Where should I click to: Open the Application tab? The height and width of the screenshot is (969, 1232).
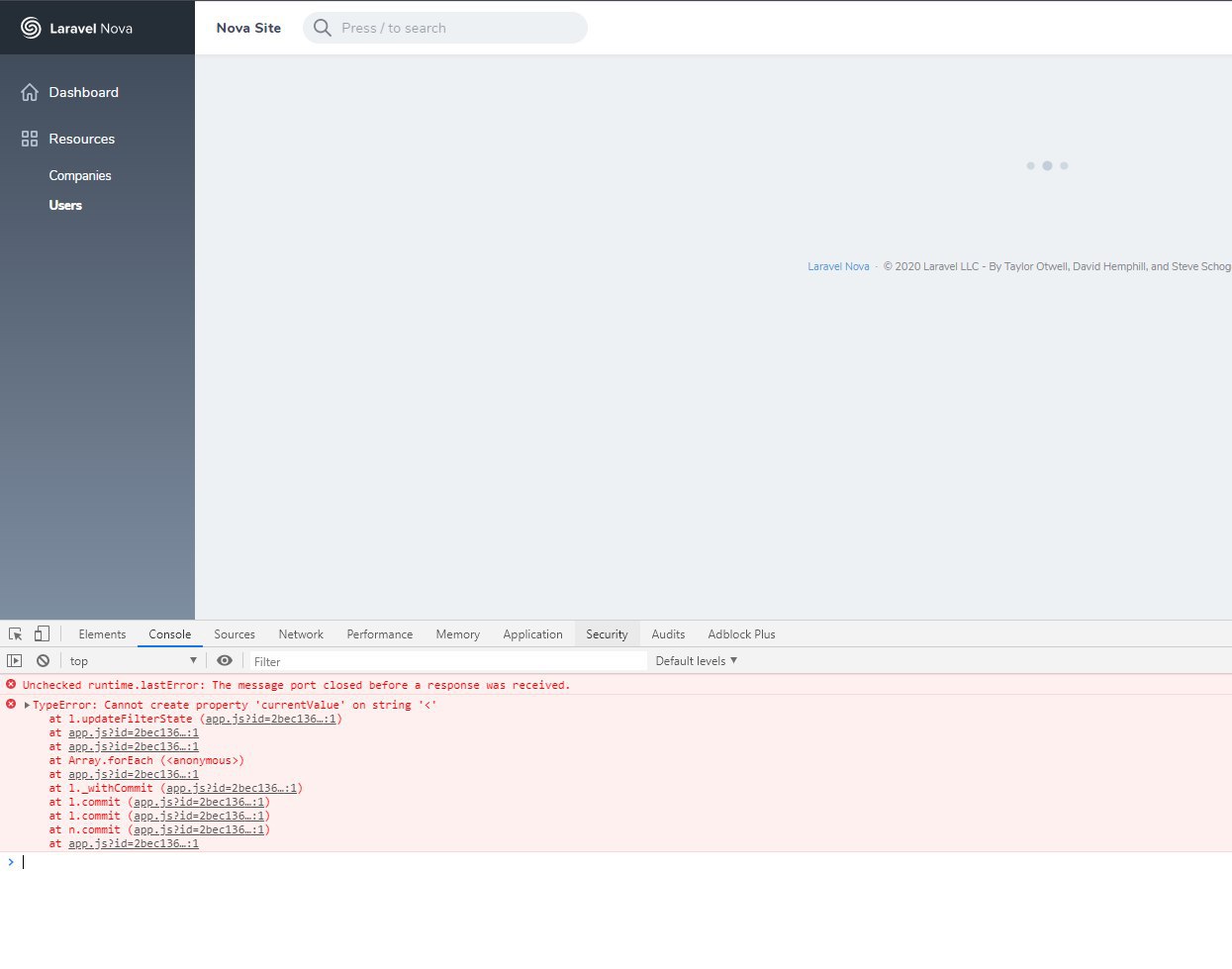click(532, 633)
